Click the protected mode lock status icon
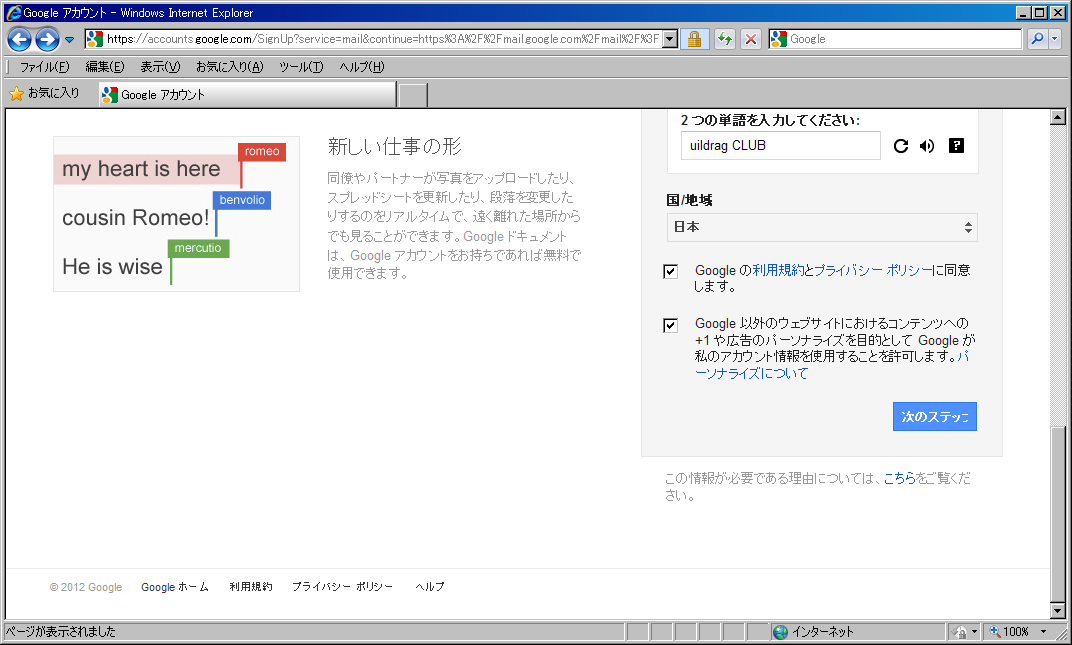Screen dimensions: 1072x645 [960, 632]
